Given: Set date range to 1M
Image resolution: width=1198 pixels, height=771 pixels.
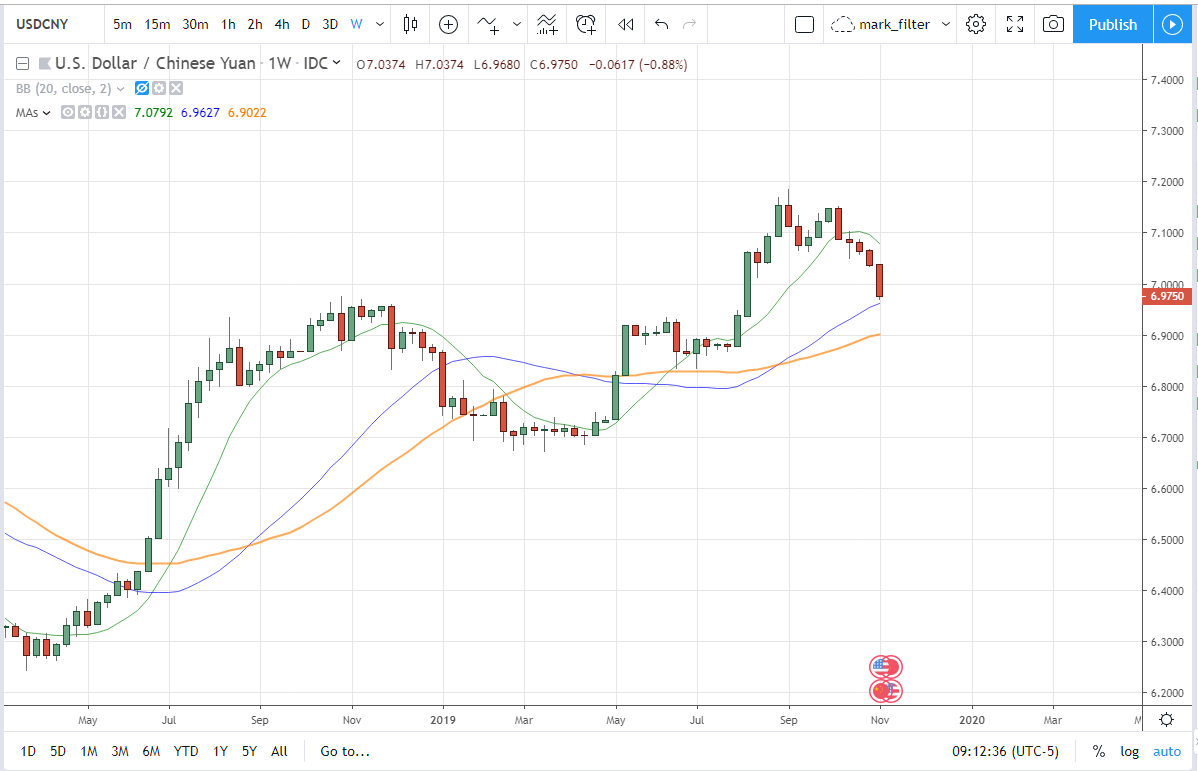Looking at the screenshot, I should [89, 751].
